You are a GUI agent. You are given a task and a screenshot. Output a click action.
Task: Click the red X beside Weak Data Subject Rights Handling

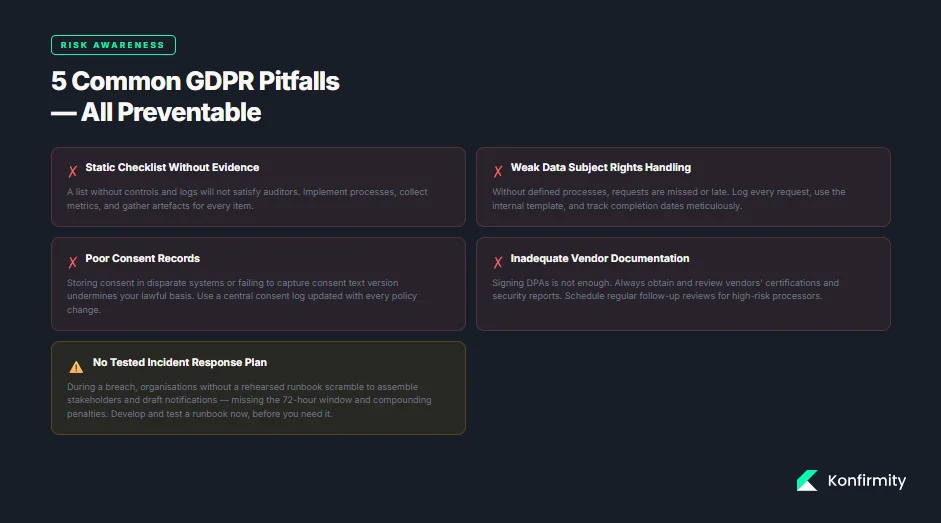[x=498, y=171]
